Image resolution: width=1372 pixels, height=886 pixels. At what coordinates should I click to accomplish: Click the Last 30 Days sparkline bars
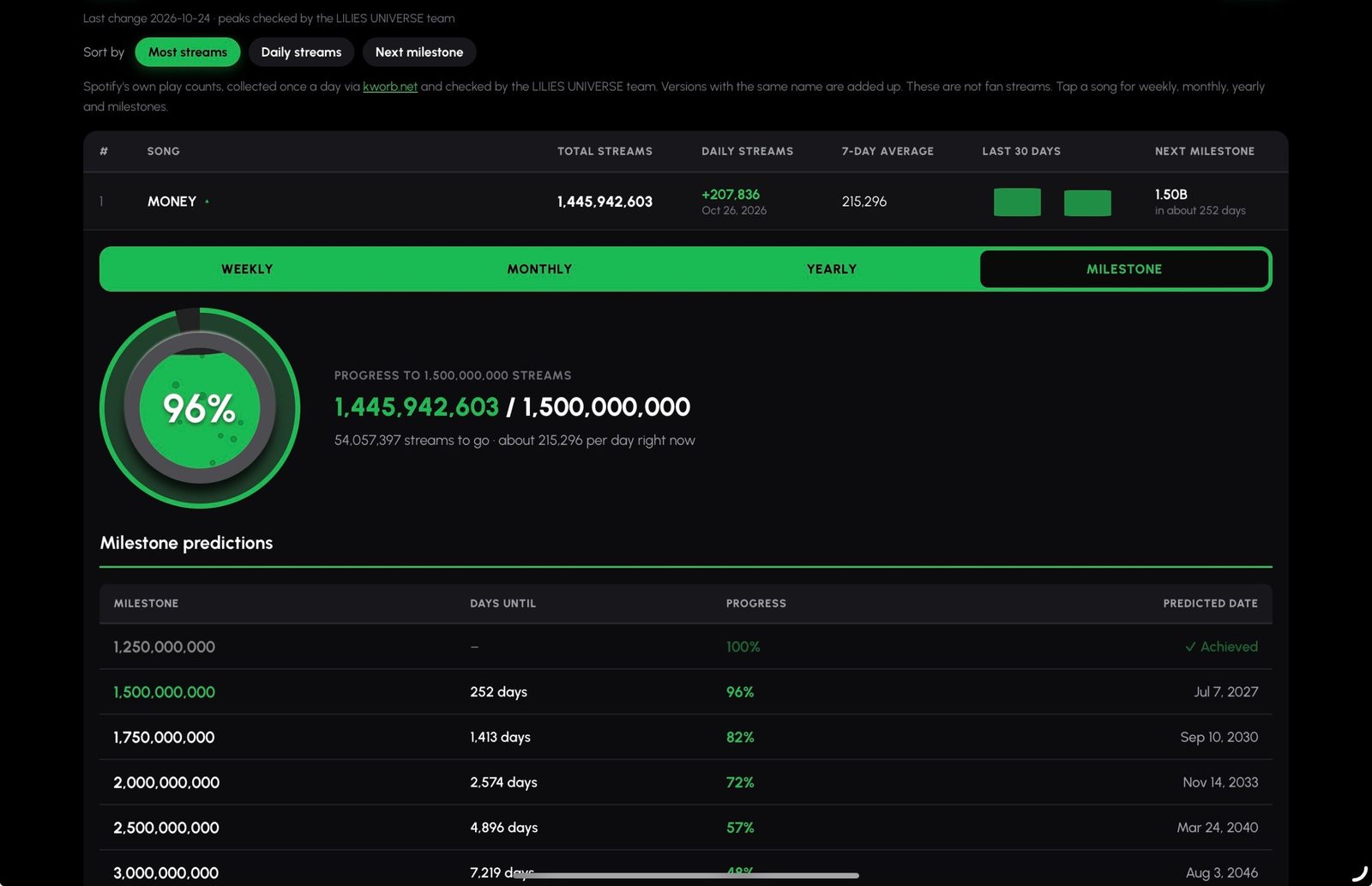tap(1052, 202)
